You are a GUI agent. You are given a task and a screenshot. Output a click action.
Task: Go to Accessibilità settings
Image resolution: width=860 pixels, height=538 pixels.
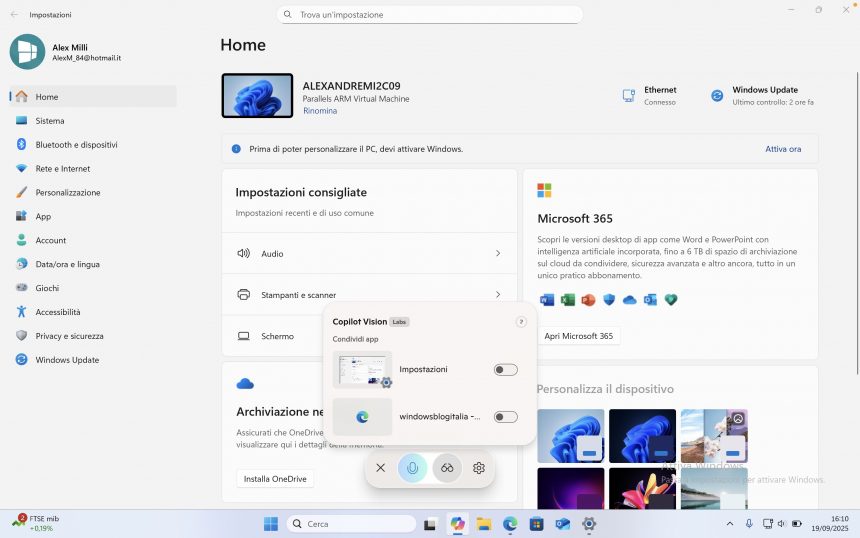coord(58,312)
